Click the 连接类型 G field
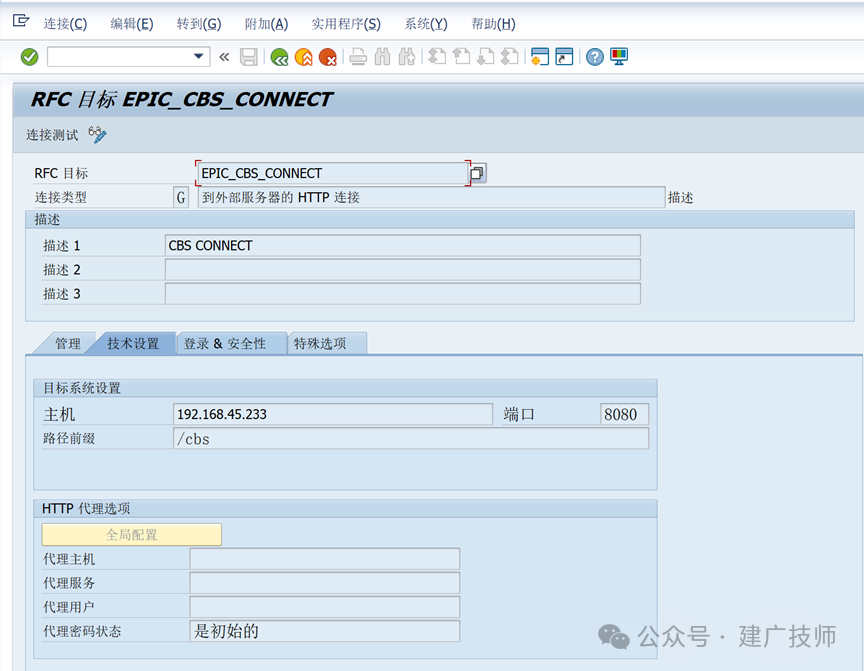 pos(181,197)
